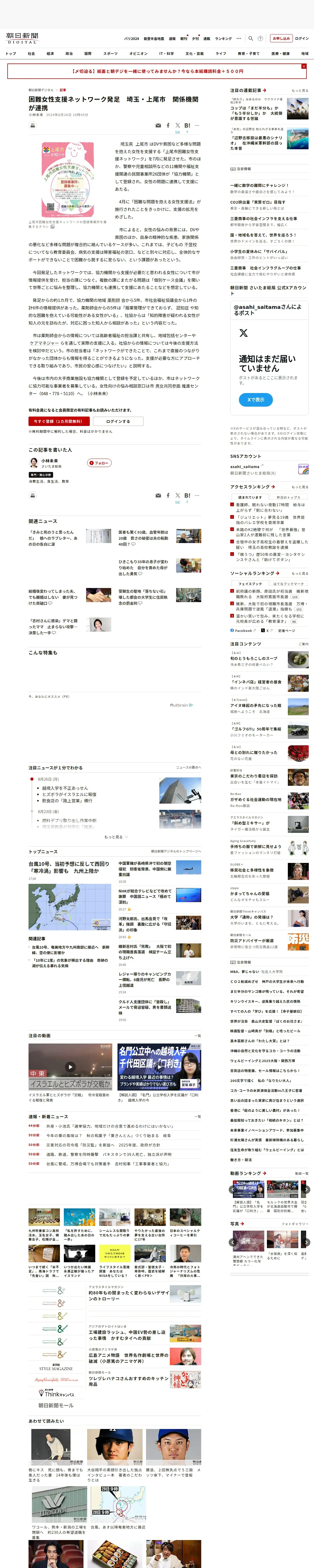
Task: Share article on X at top
Action: pyautogui.click(x=177, y=125)
